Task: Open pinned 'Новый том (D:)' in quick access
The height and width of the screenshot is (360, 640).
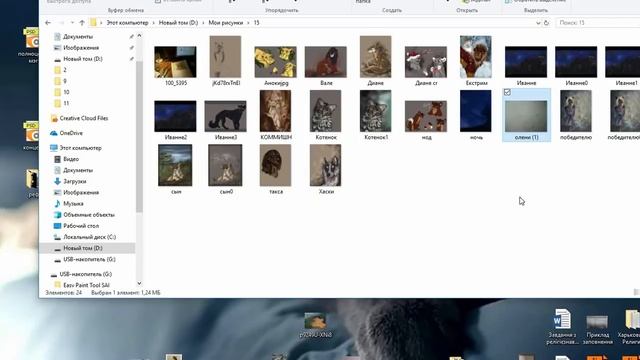Action: 82,59
